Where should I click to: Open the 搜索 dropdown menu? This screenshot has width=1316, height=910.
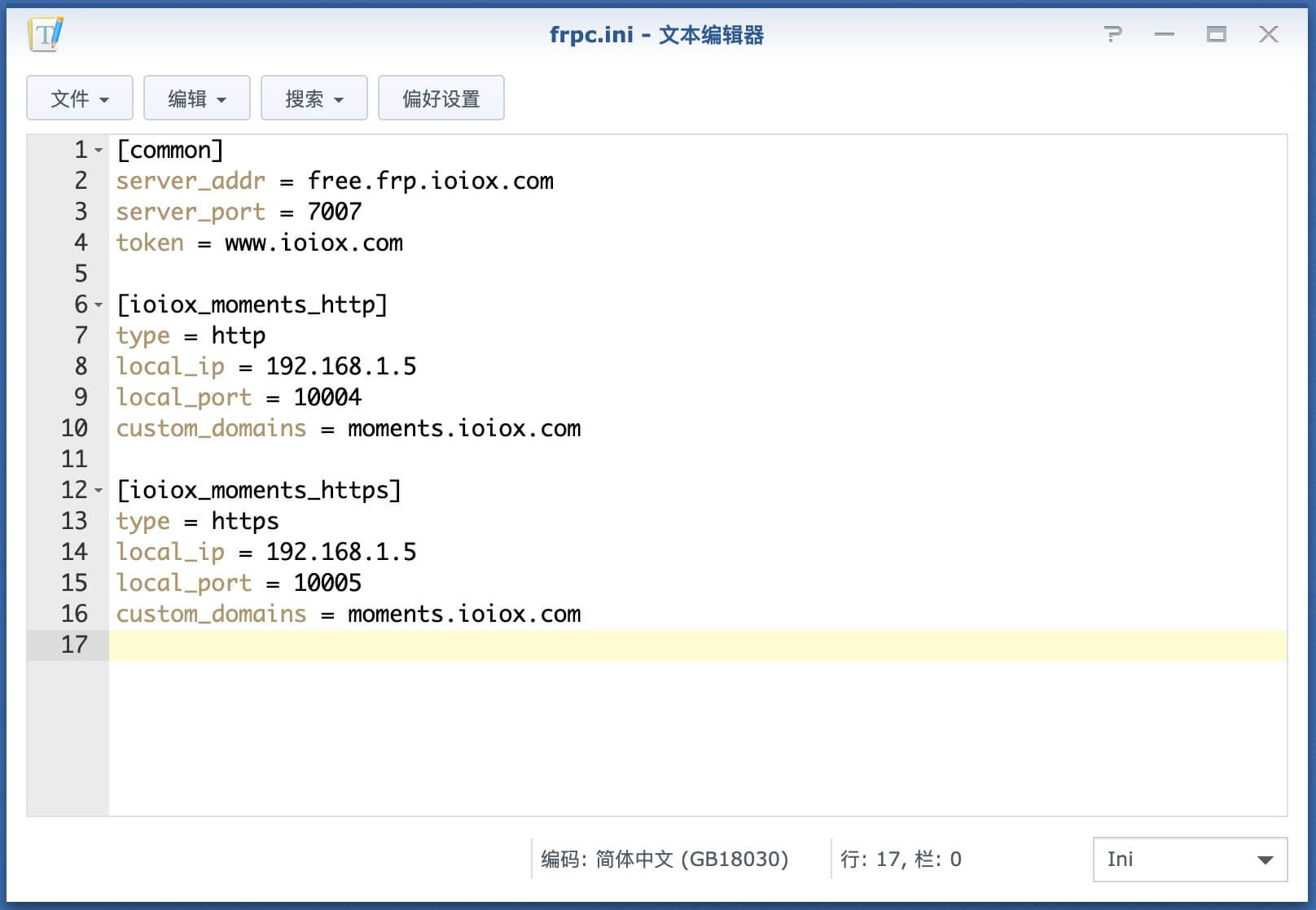[x=314, y=98]
